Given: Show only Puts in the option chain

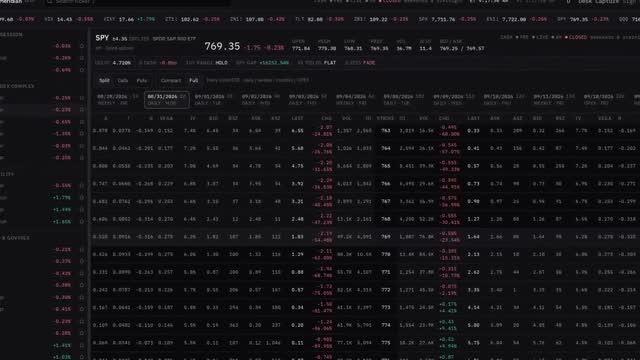Looking at the screenshot, I should pos(142,80).
